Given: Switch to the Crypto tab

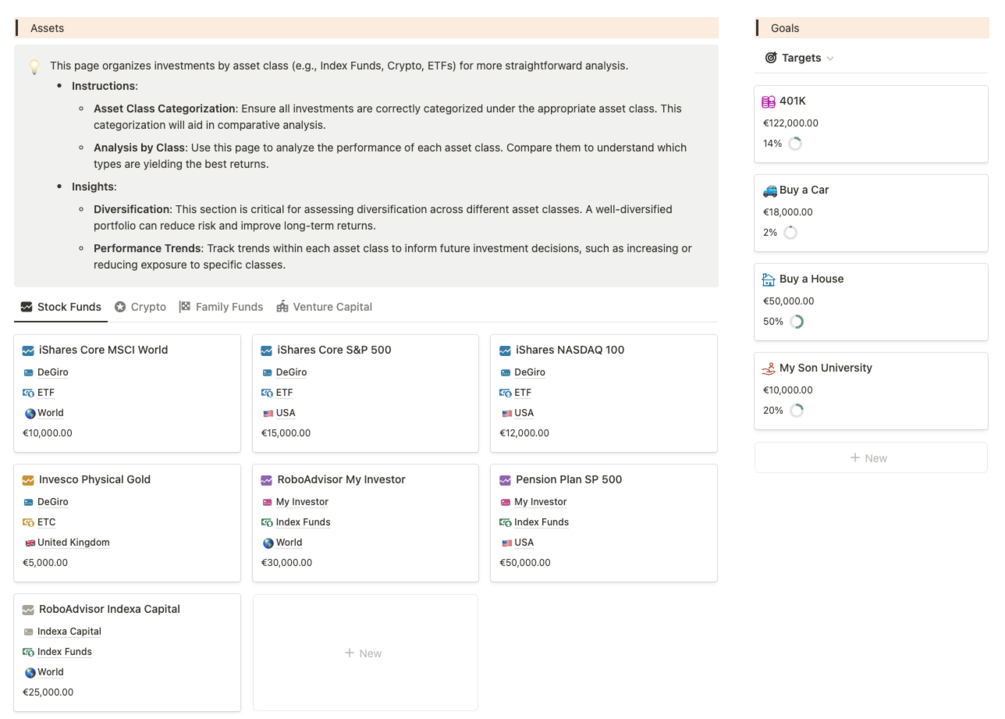Looking at the screenshot, I should click(x=140, y=307).
